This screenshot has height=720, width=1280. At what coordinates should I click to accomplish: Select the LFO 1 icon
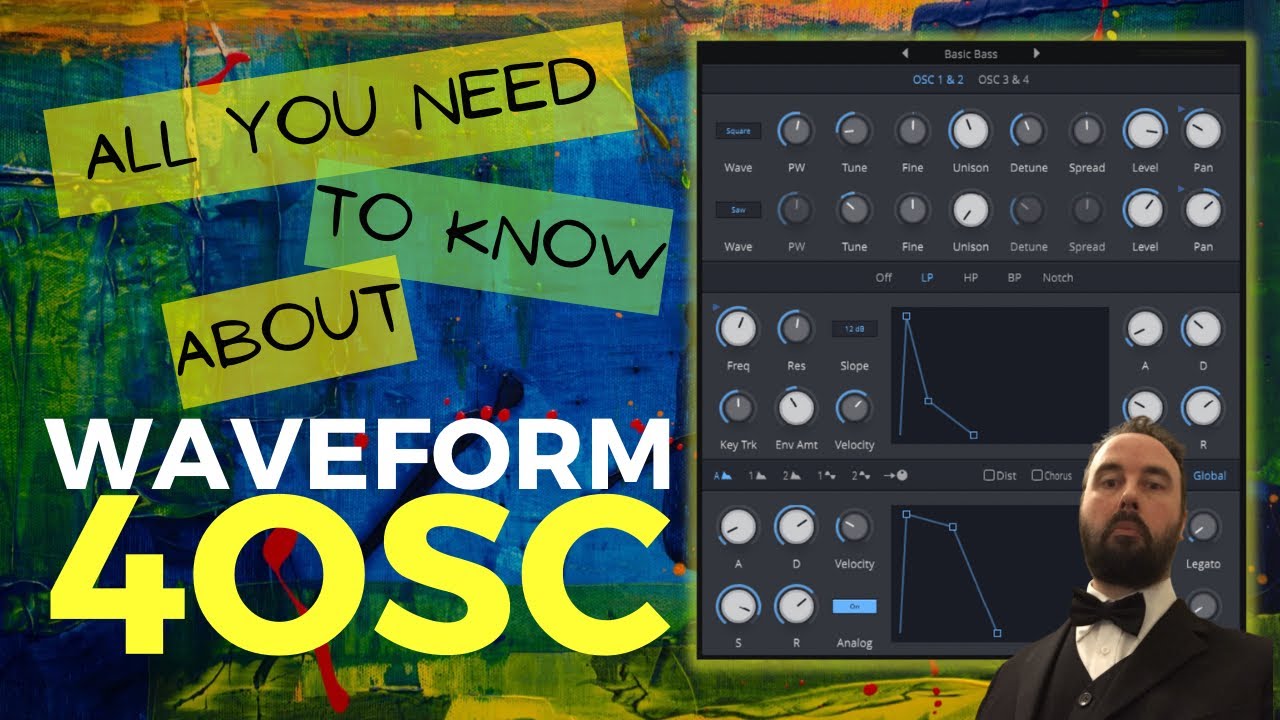(x=827, y=476)
